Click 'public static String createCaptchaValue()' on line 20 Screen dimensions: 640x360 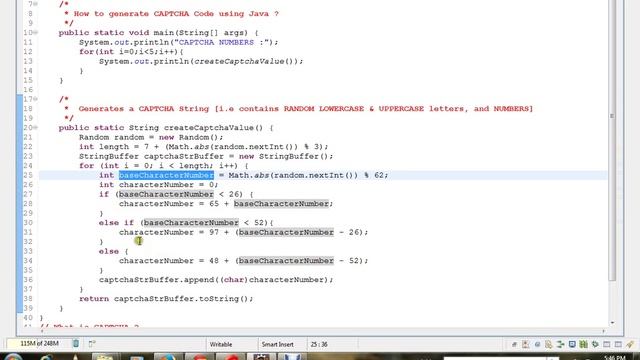161,128
